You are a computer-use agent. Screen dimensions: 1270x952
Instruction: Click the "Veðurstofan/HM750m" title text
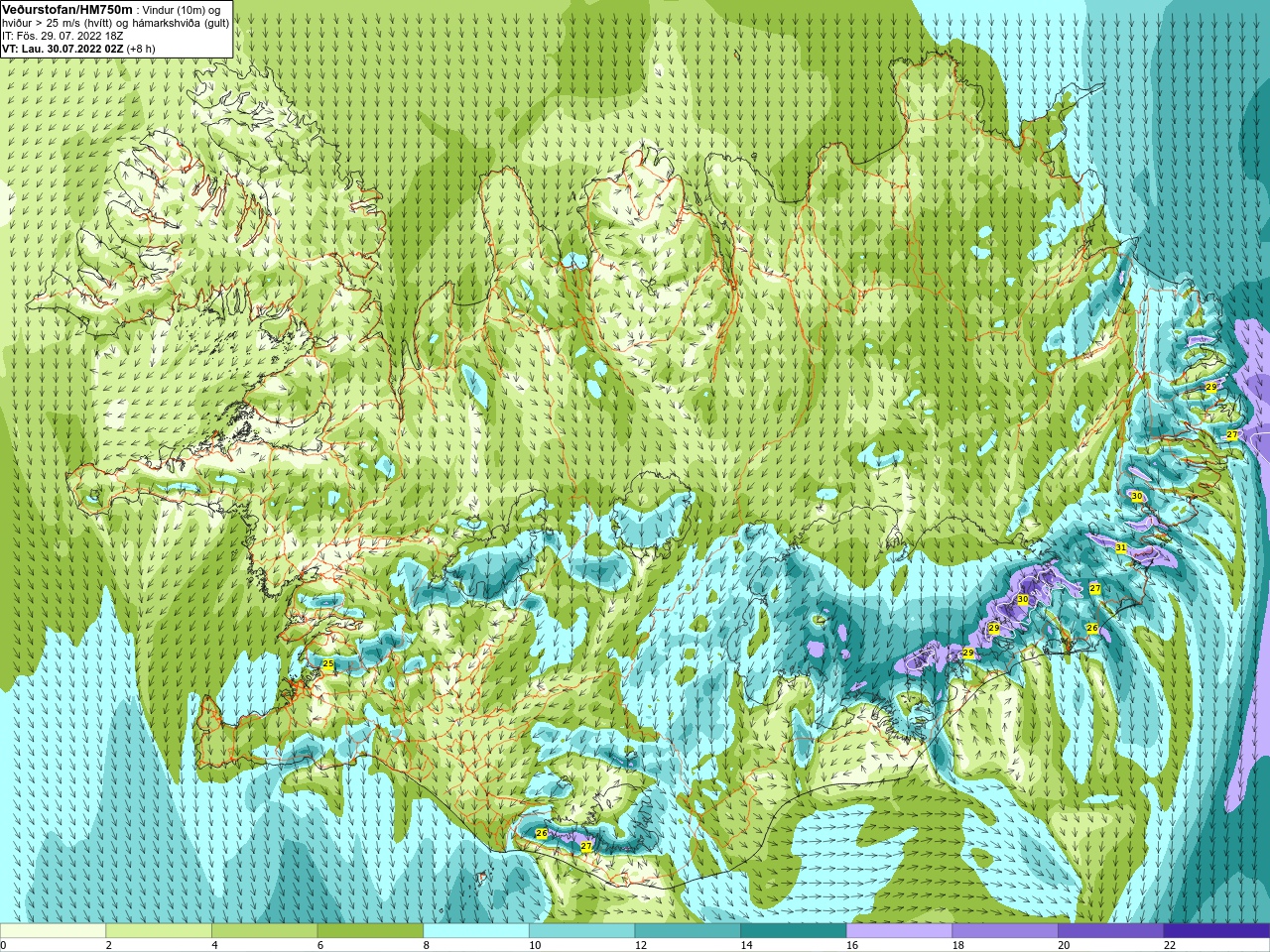click(x=66, y=9)
